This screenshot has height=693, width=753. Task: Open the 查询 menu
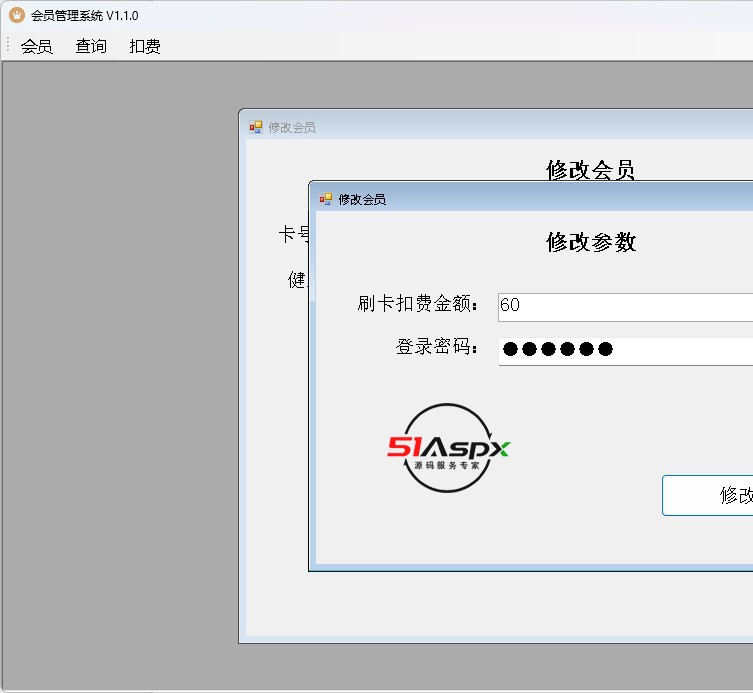click(91, 46)
